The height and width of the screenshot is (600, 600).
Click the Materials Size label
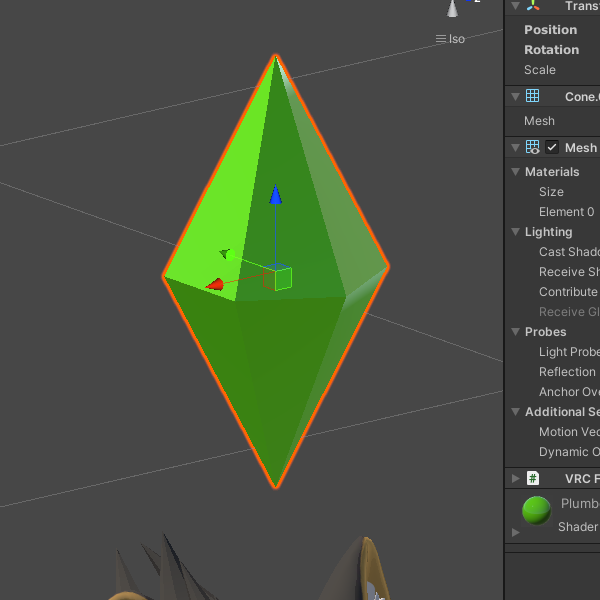[x=551, y=192]
